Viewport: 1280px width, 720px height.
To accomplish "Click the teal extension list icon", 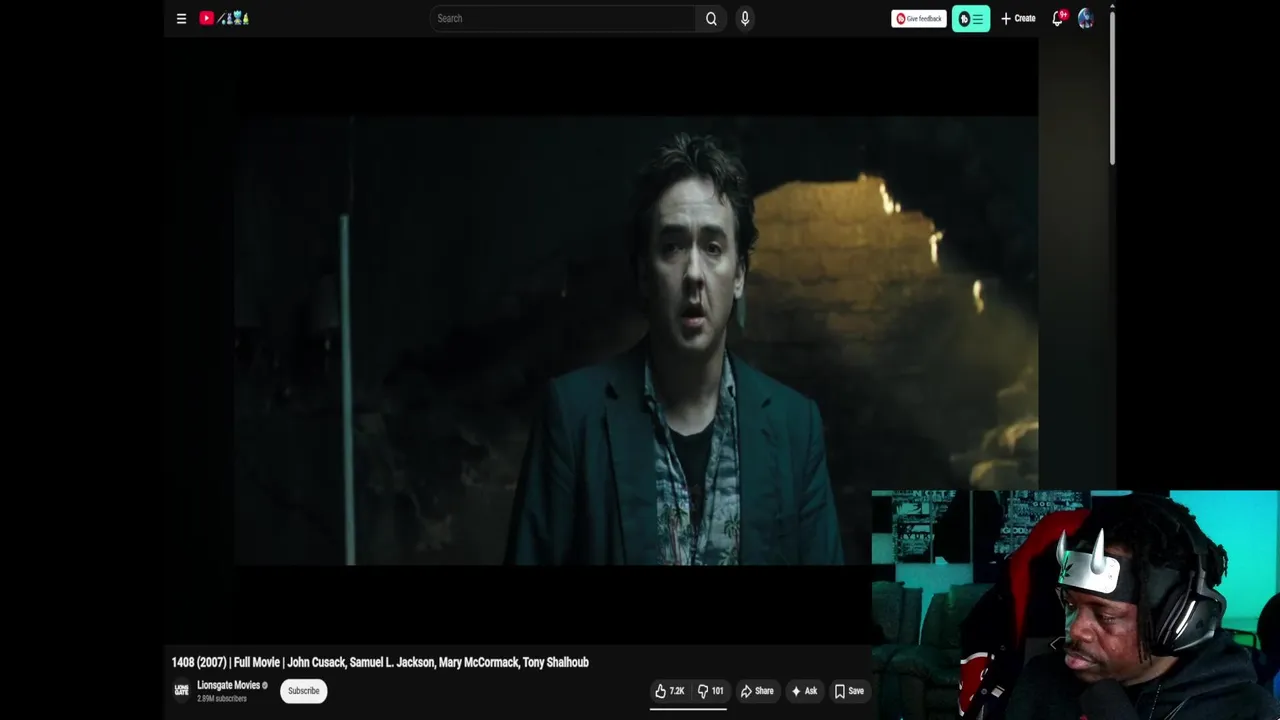I will pyautogui.click(x=971, y=18).
